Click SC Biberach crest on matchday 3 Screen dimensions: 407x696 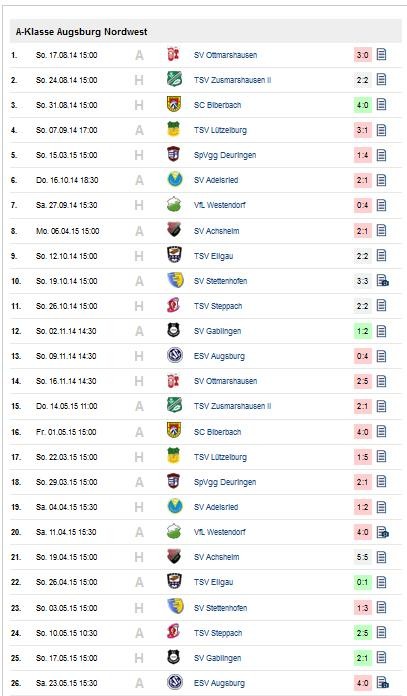[174, 105]
